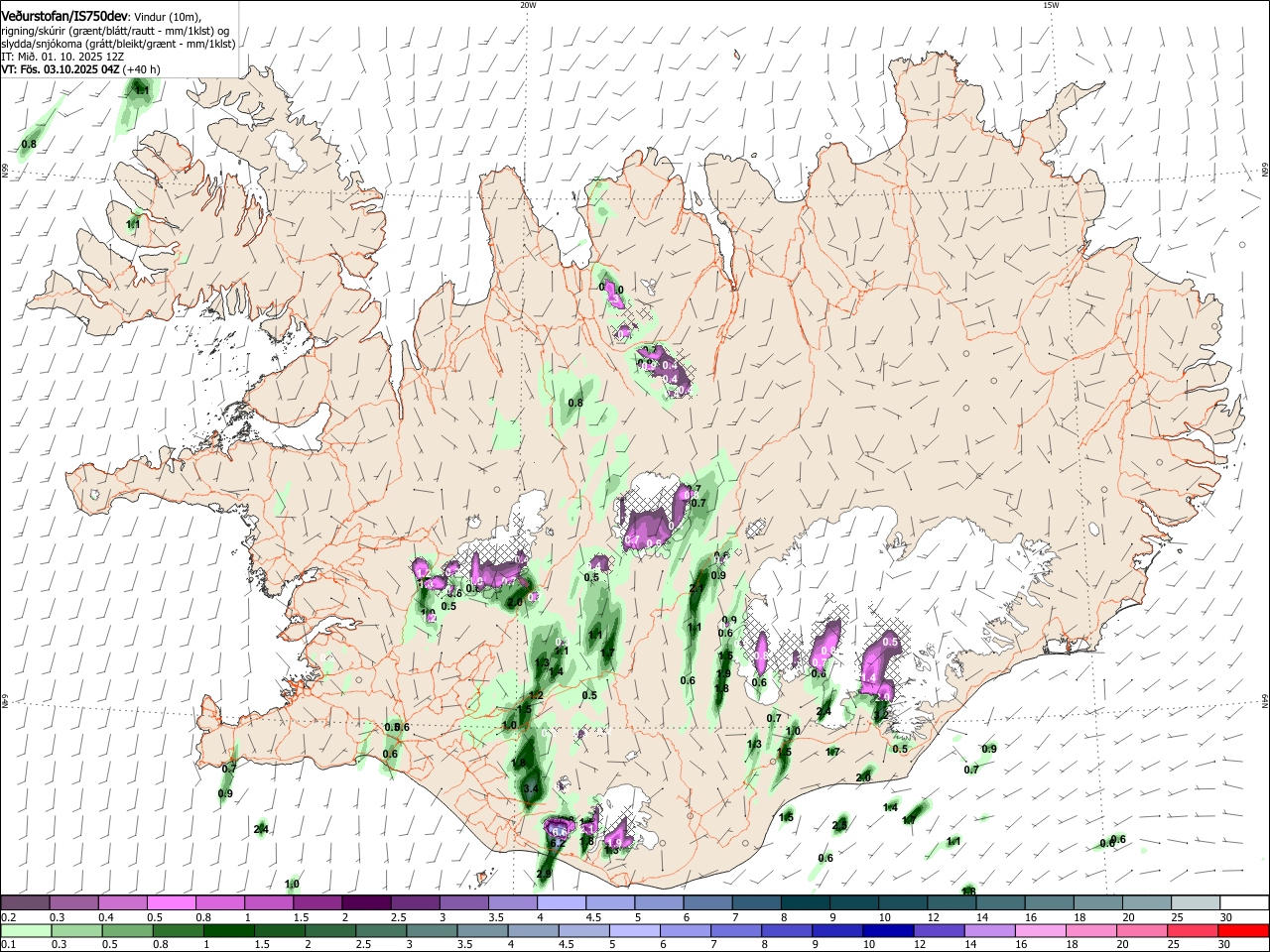Pick the darkest purple swatch between 2 and 2.5
This screenshot has height=952, width=1270.
click(x=366, y=902)
